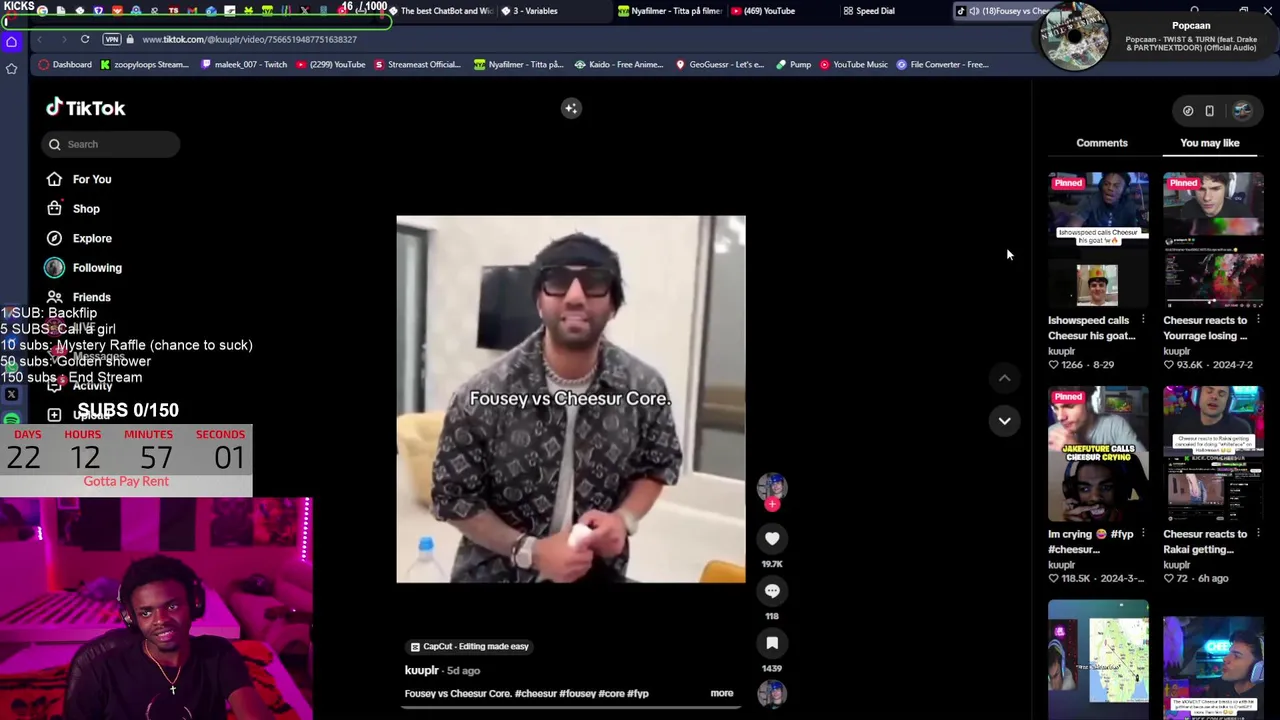Switch to the Comments tab
The width and height of the screenshot is (1280, 720).
[x=1102, y=143]
